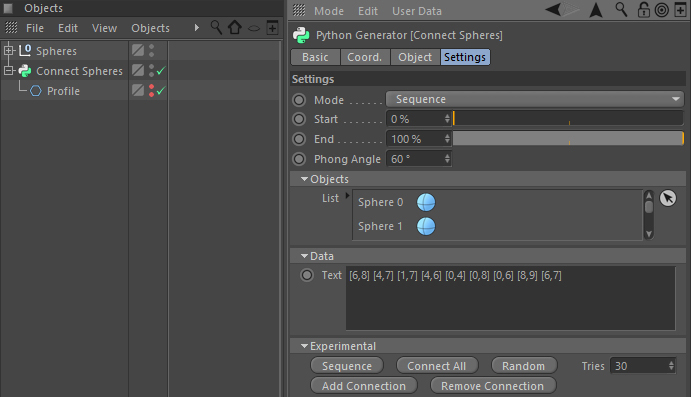Click the Objects manager grip handle icon

[11, 28]
